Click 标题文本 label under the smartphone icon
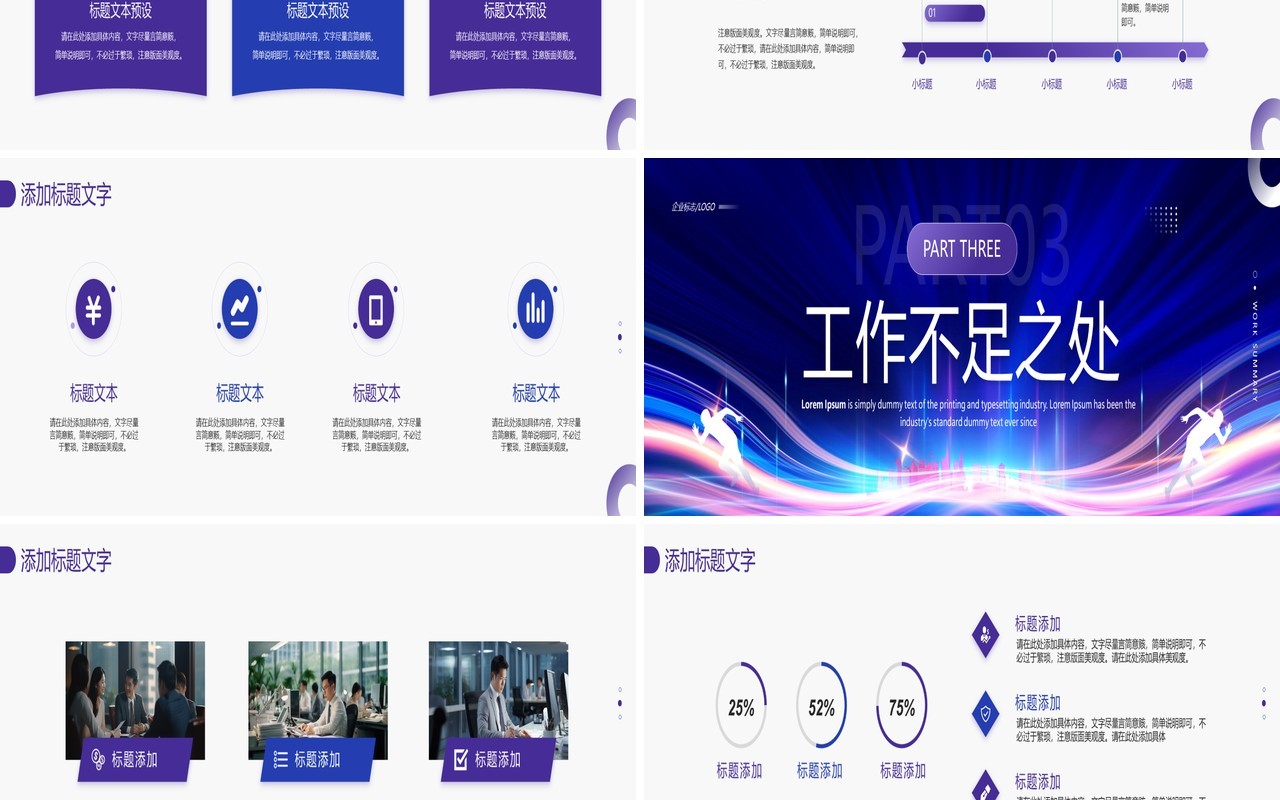1280x800 pixels. [x=376, y=393]
